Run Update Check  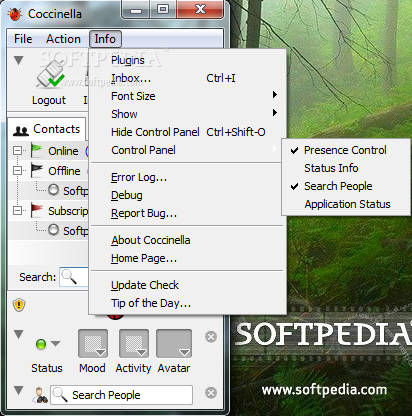point(188,285)
